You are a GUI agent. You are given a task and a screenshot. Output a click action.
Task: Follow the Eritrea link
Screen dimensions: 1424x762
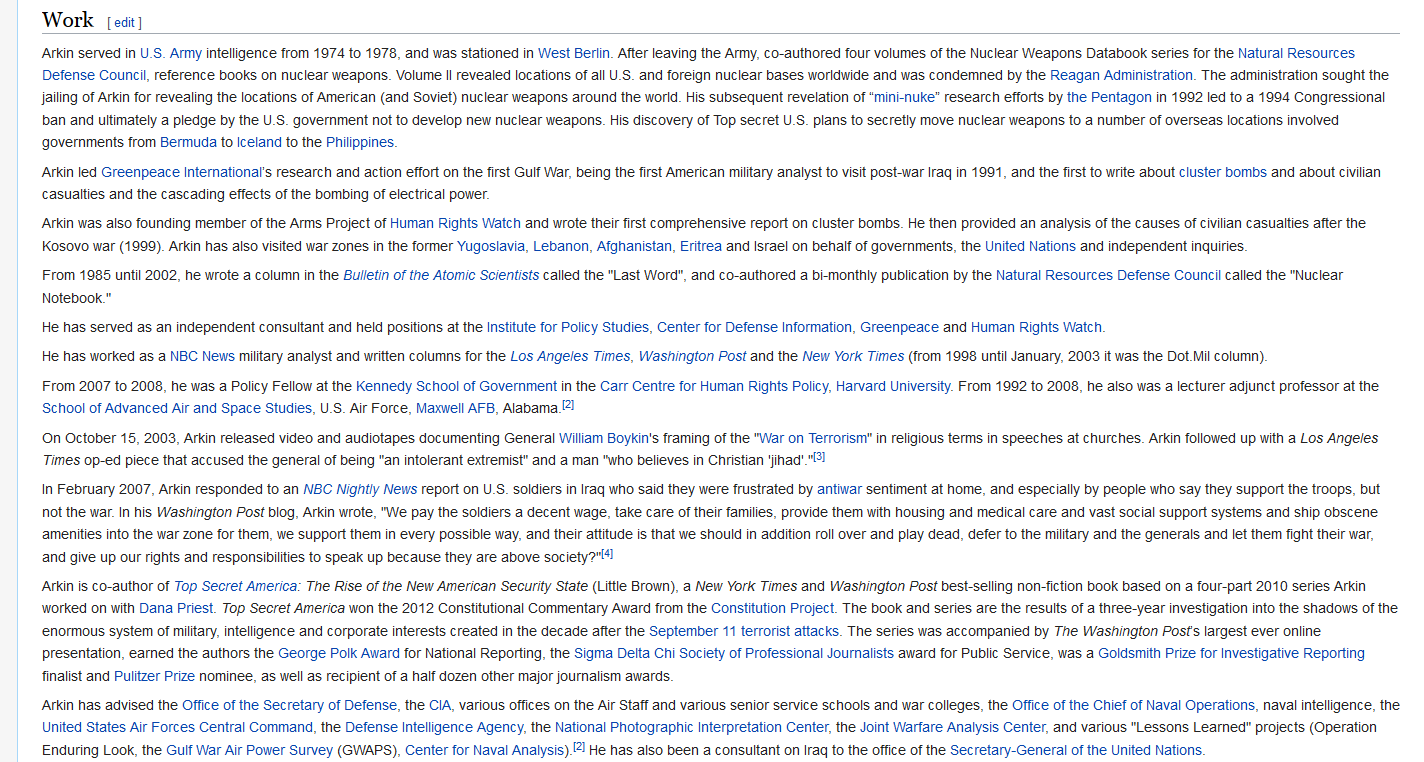701,246
